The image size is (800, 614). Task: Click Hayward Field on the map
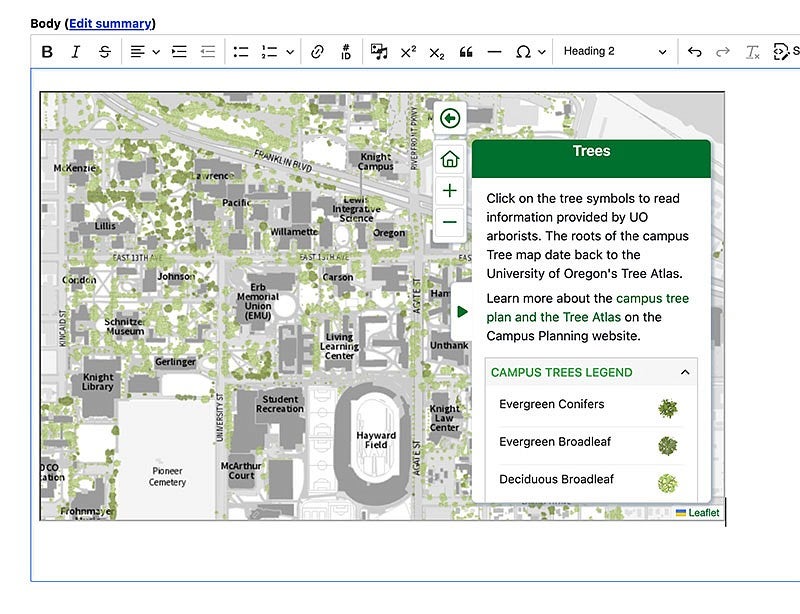tap(376, 440)
